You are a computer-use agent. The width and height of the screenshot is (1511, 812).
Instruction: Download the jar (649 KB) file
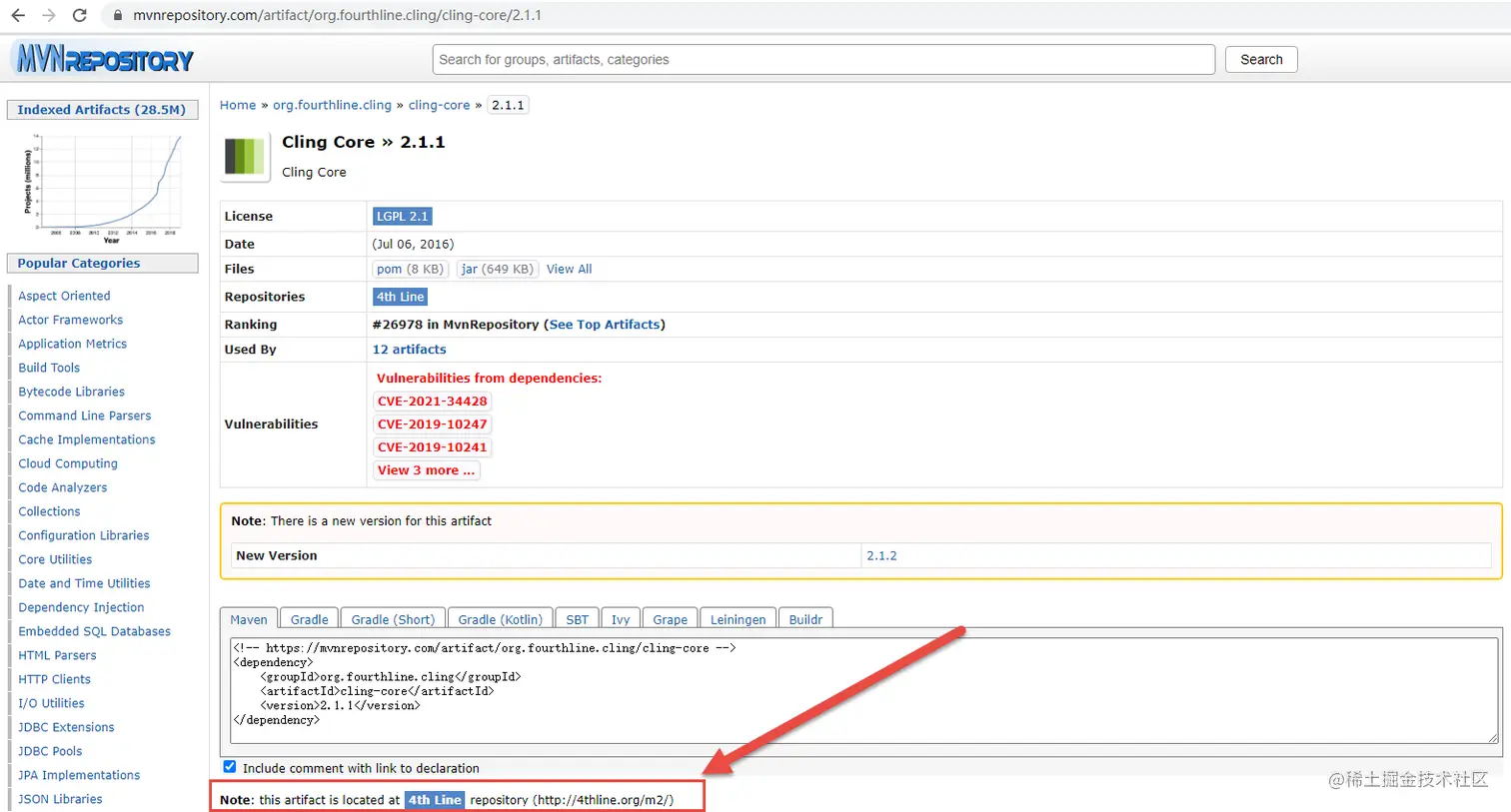click(x=497, y=269)
